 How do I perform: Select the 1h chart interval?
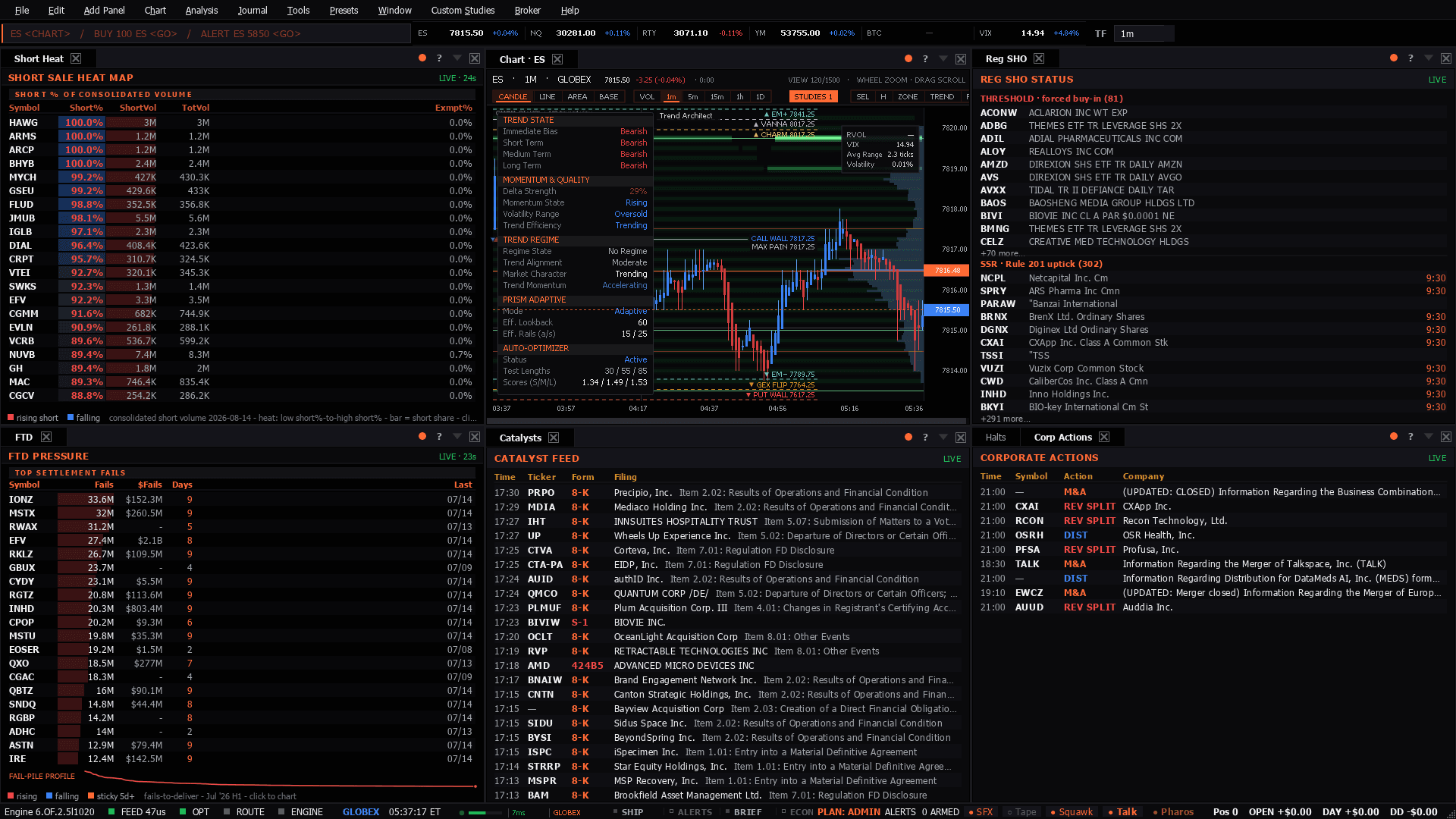pos(740,97)
